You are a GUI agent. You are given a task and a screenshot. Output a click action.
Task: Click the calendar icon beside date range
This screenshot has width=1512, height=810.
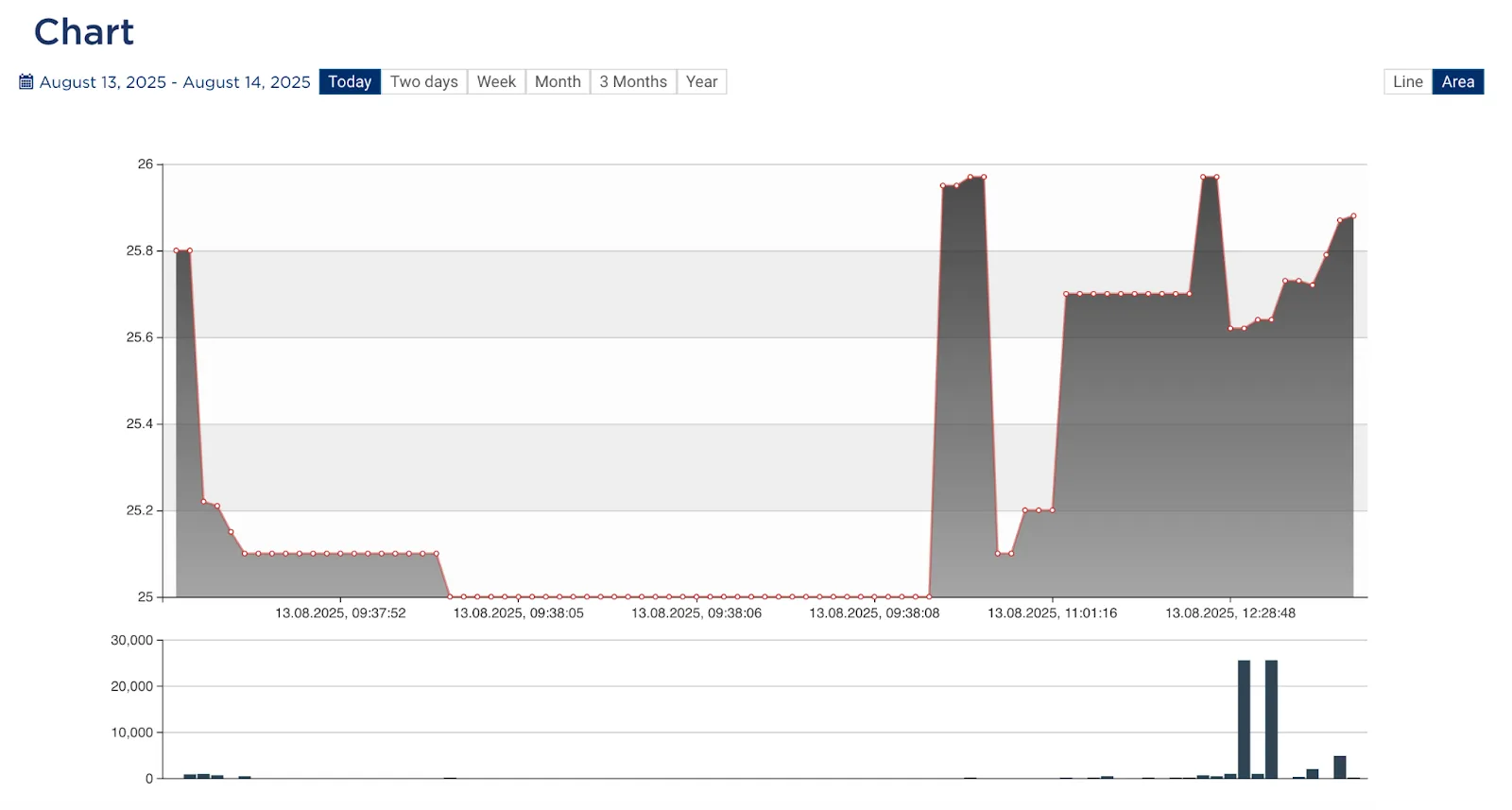point(26,82)
